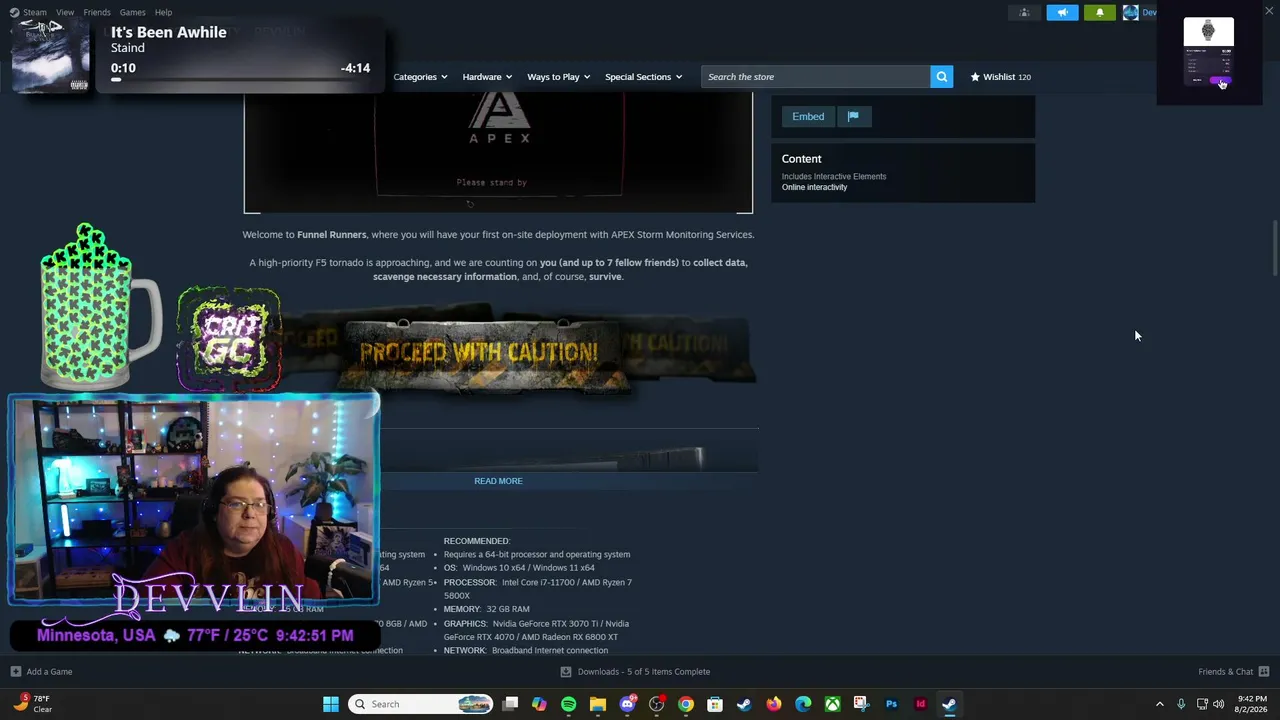Click the Add a Game label
The image size is (1280, 720).
49,672
